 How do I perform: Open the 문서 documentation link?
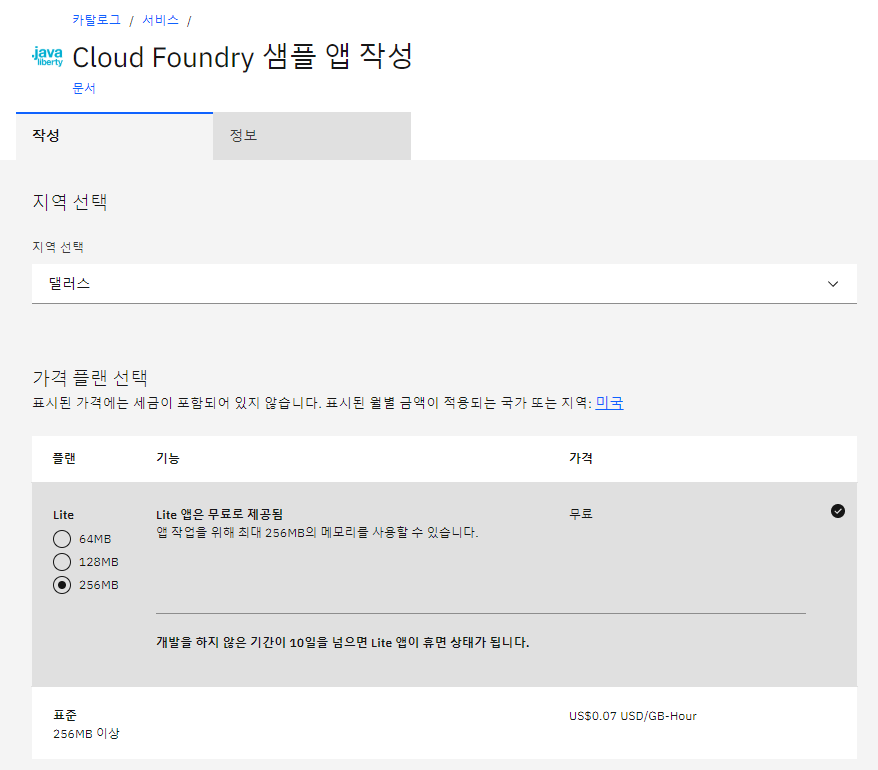(x=84, y=88)
